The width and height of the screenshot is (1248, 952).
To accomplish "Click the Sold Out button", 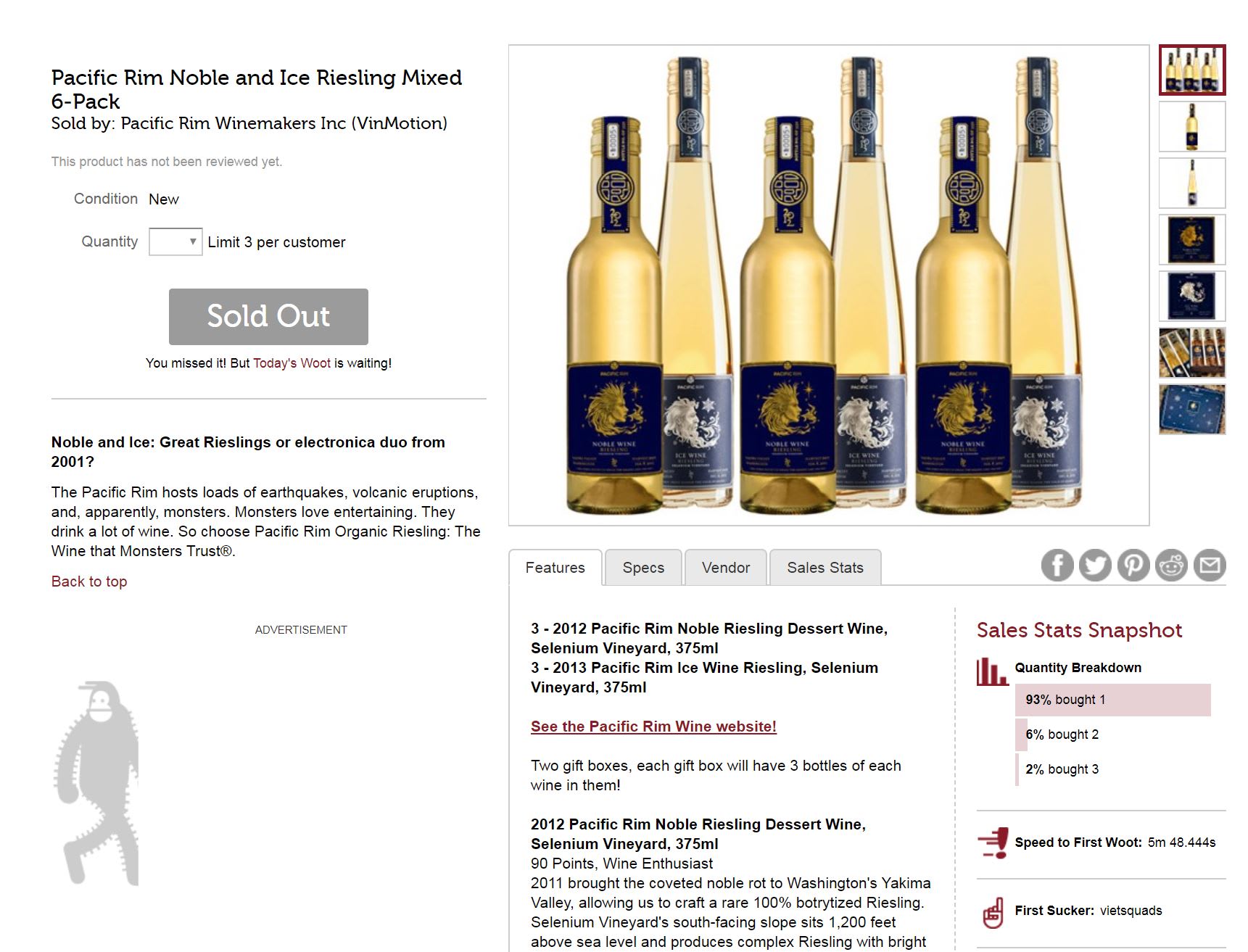I will [x=268, y=316].
